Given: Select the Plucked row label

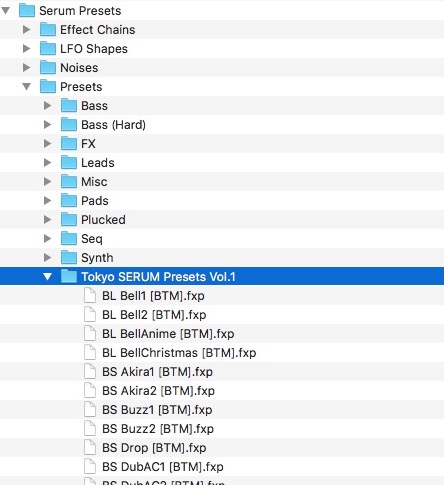Looking at the screenshot, I should pyautogui.click(x=104, y=220).
